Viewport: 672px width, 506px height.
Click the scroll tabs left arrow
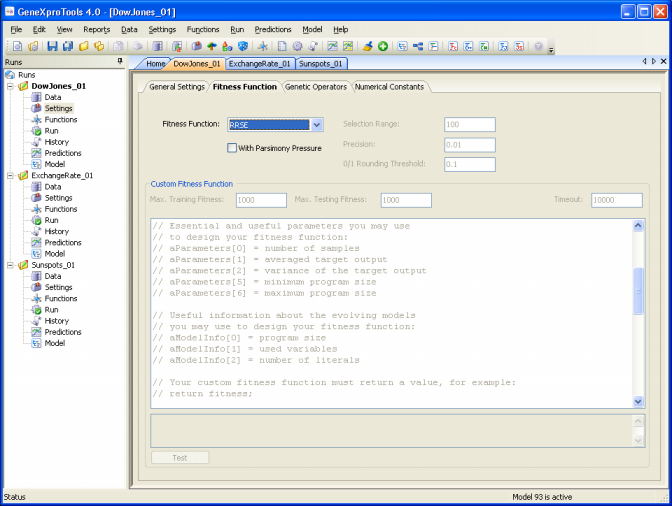click(x=644, y=61)
